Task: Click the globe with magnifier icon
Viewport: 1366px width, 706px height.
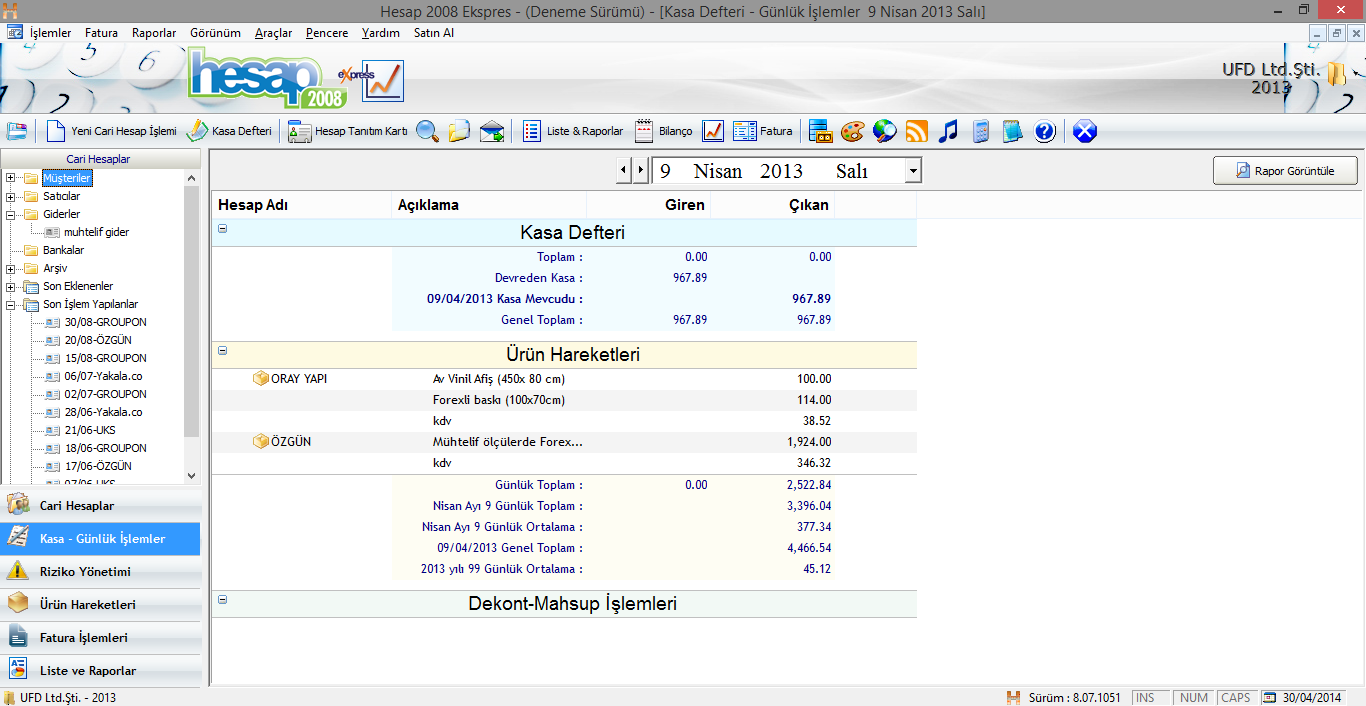Action: 884,131
